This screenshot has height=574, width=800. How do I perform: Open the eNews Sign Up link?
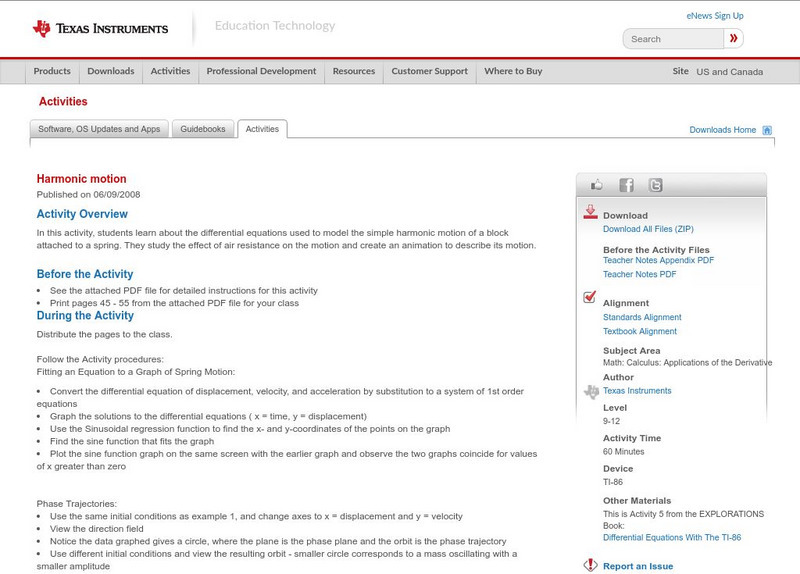pos(715,16)
